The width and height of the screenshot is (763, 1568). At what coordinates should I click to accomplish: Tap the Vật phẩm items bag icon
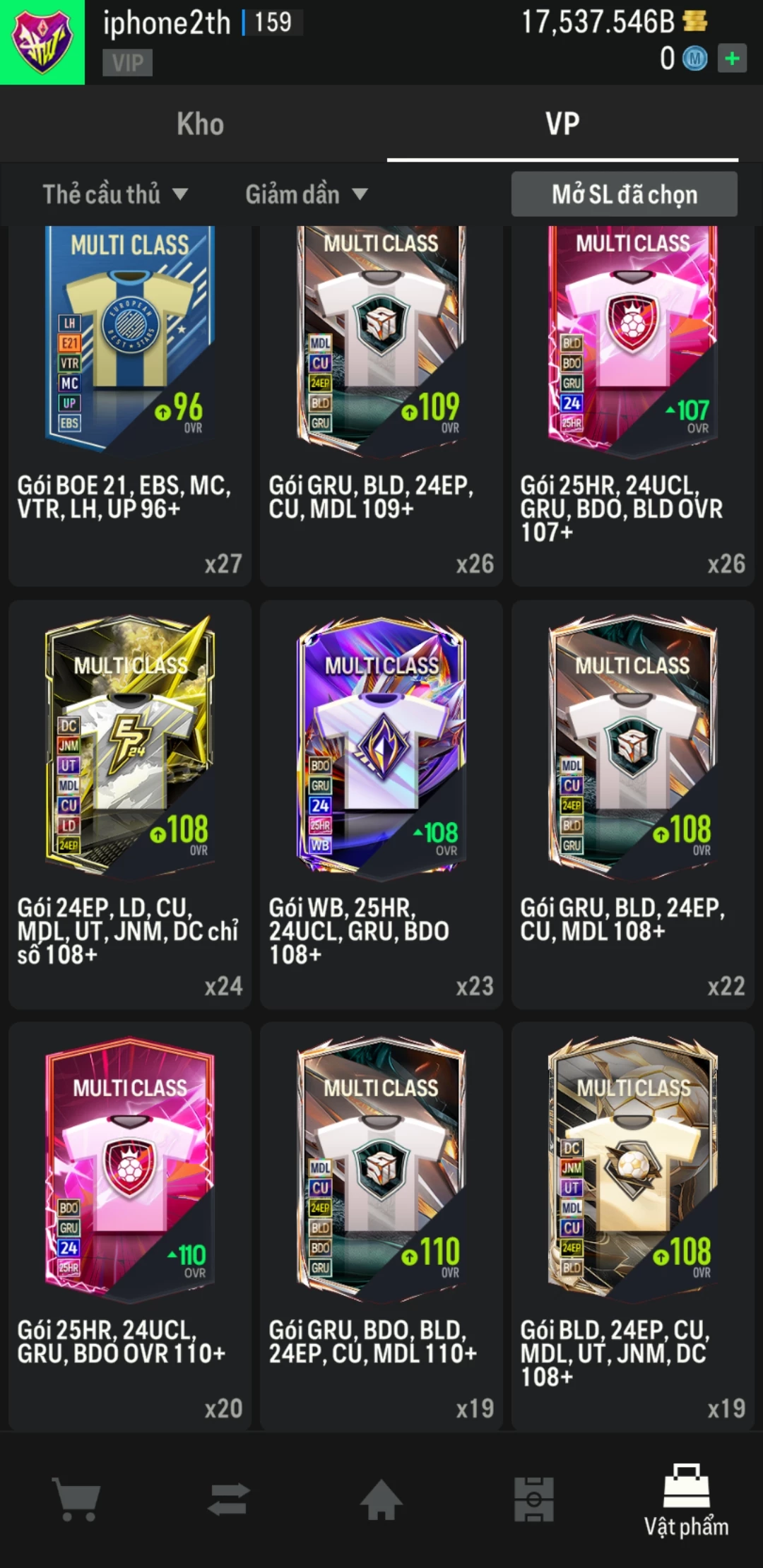tap(686, 1487)
